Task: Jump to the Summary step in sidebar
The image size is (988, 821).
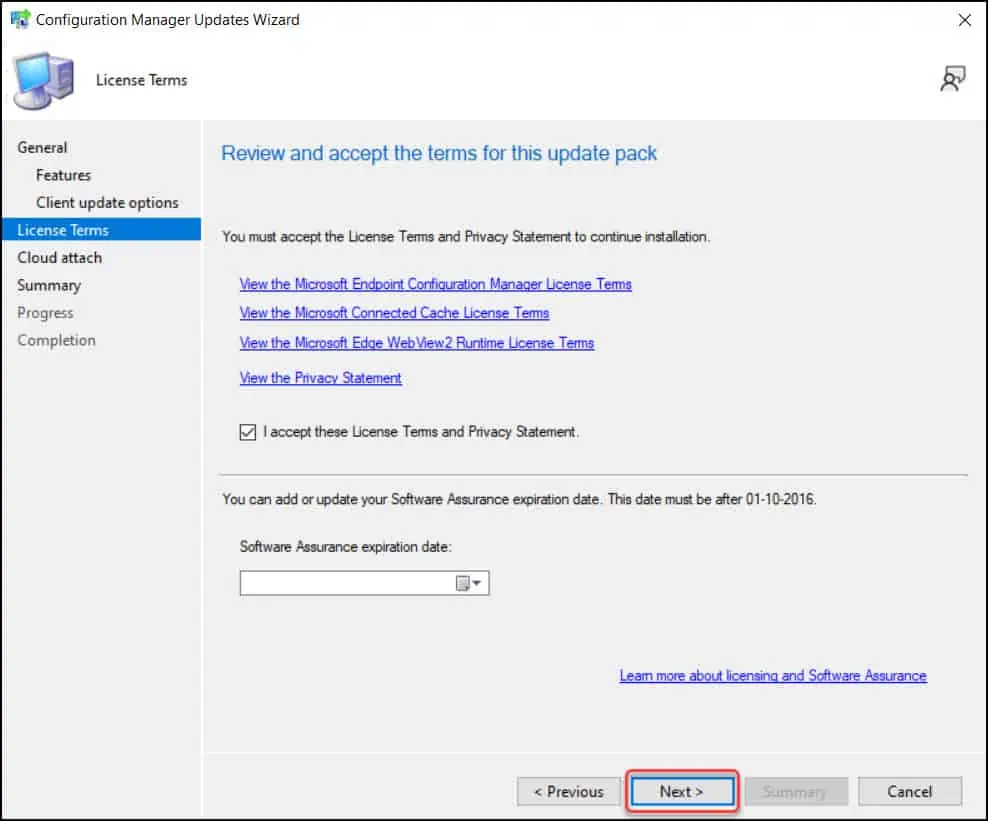Action: click(49, 285)
